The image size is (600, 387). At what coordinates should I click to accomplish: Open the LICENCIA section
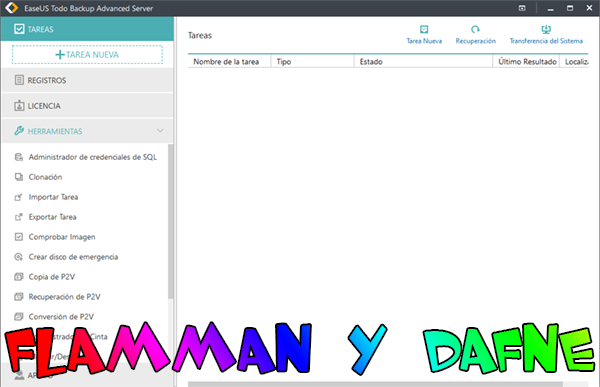87,106
